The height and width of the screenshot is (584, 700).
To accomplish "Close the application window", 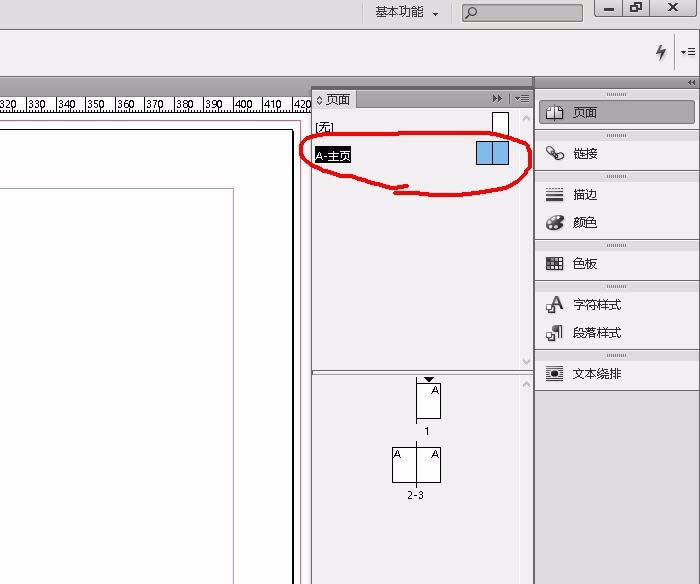I will pyautogui.click(x=673, y=8).
